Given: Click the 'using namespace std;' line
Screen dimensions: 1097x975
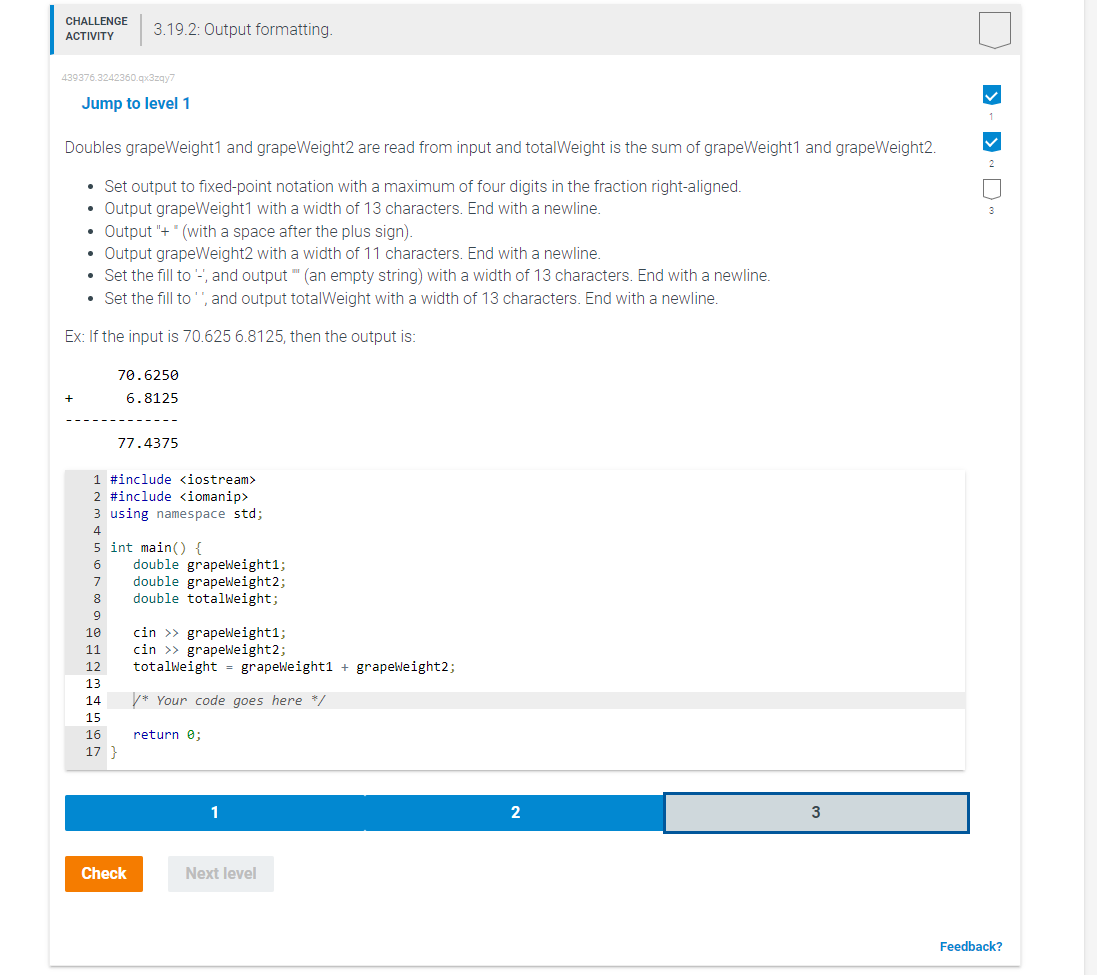Looking at the screenshot, I should [186, 513].
